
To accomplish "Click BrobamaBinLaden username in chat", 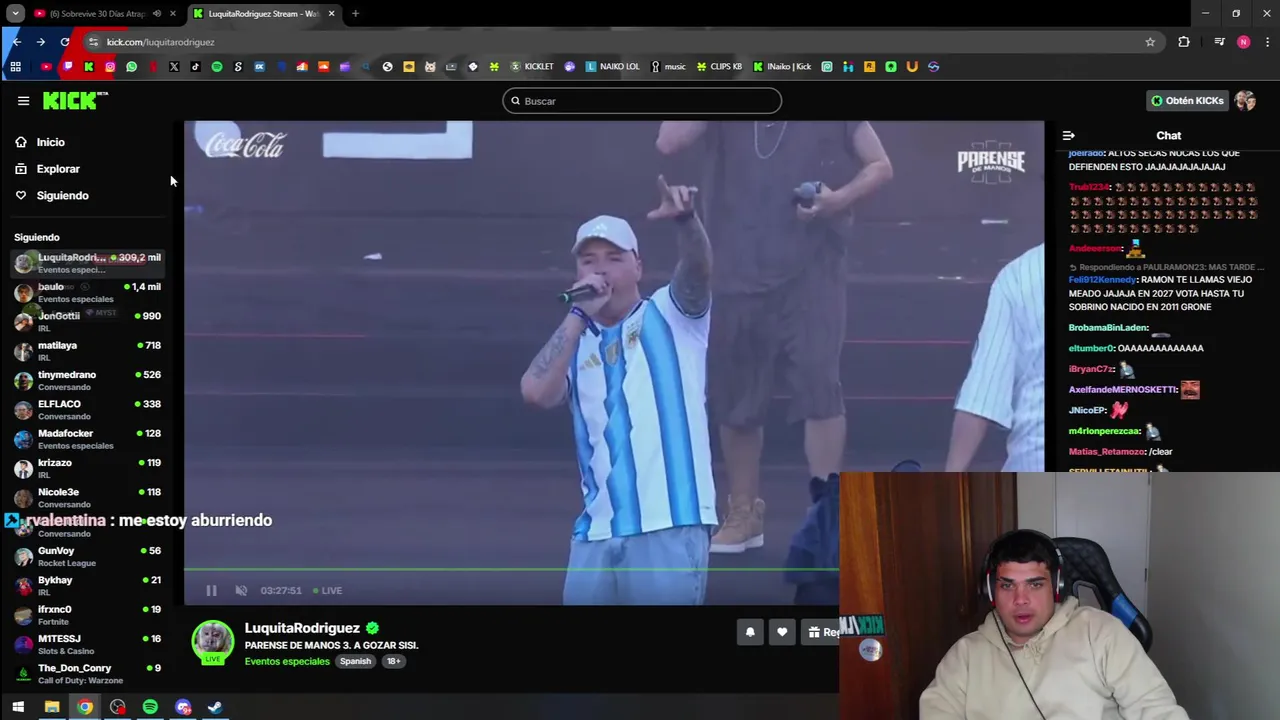I will [1108, 328].
